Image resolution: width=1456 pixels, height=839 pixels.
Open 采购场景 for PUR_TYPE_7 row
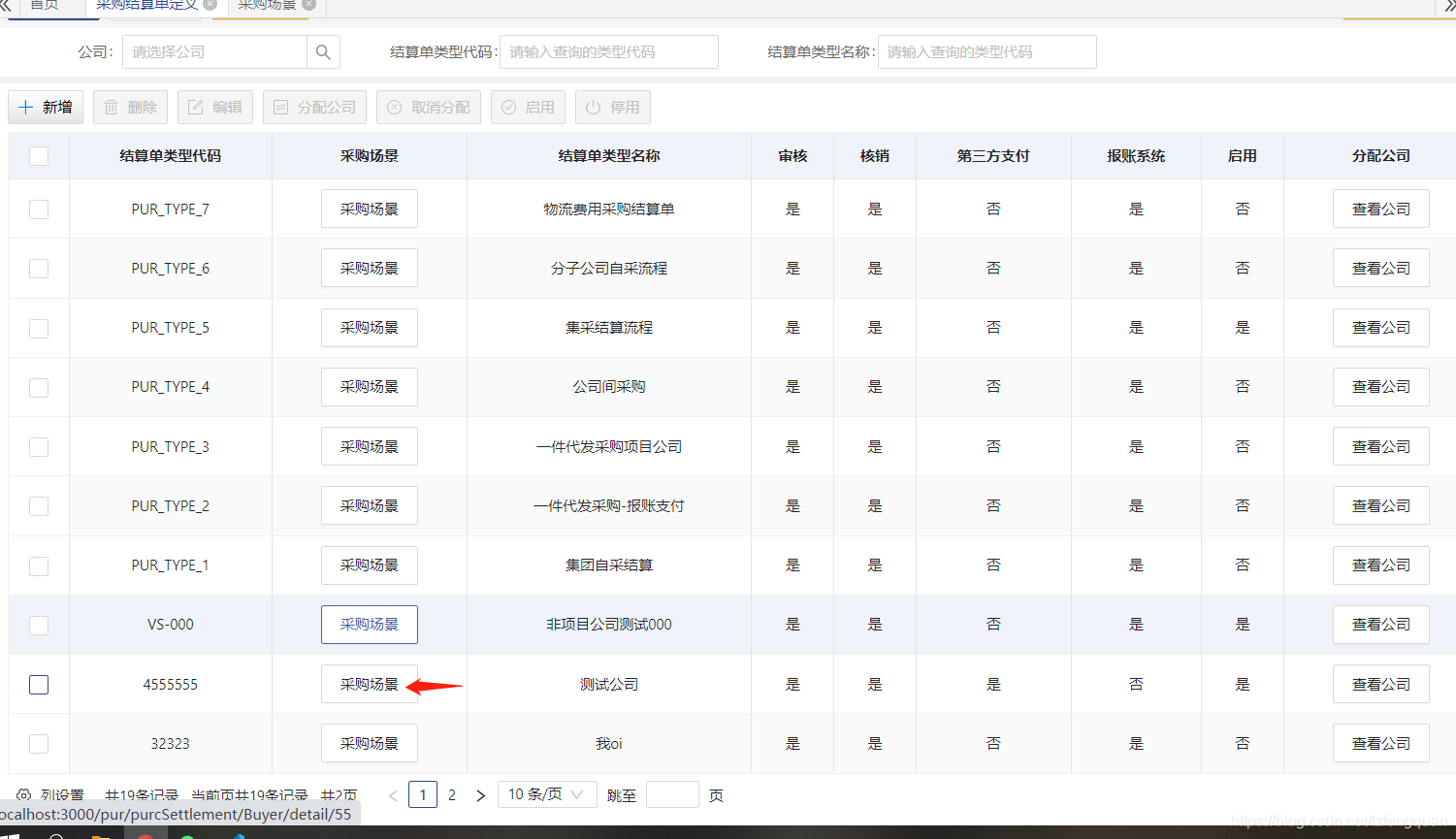pos(370,209)
